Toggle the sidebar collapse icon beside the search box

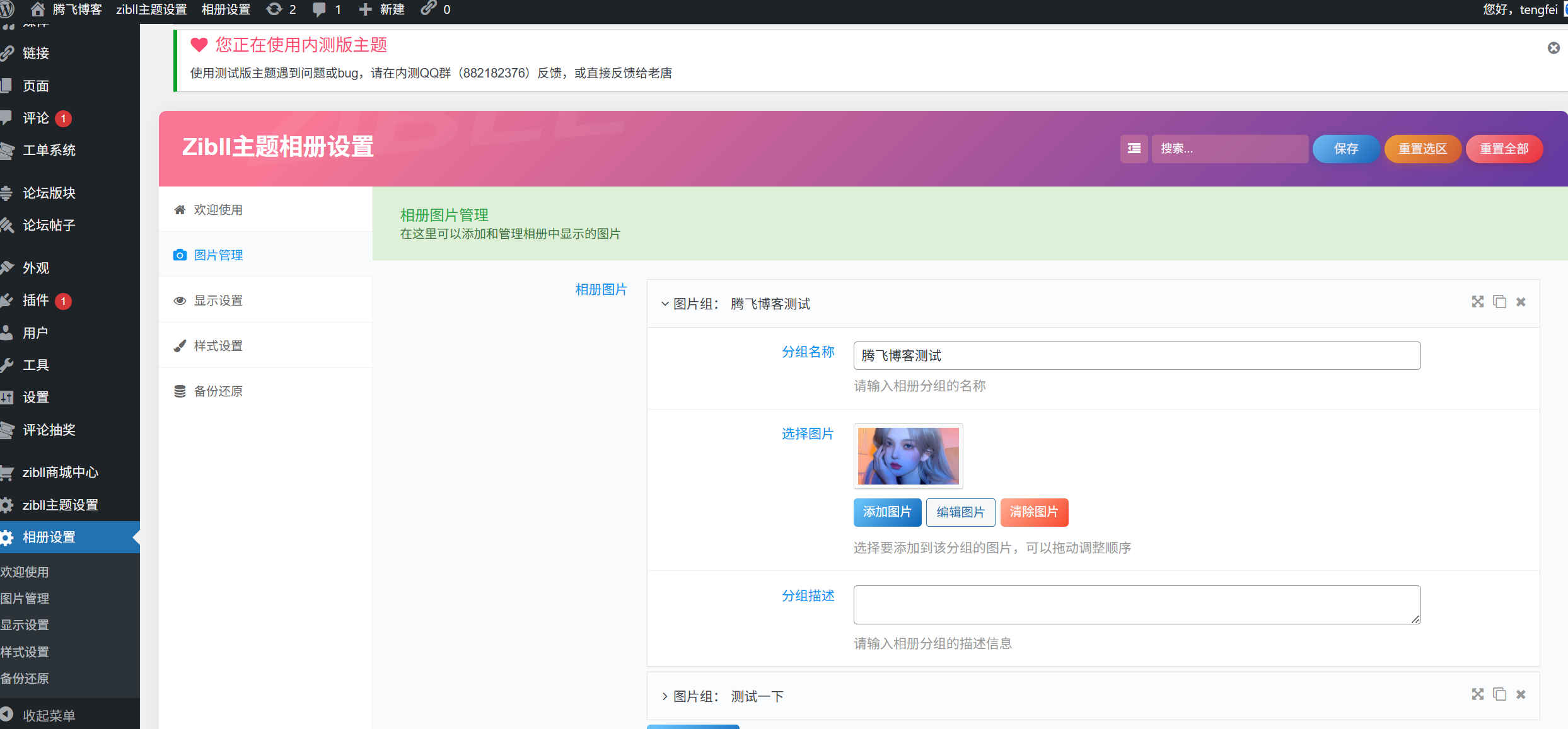coord(1134,149)
